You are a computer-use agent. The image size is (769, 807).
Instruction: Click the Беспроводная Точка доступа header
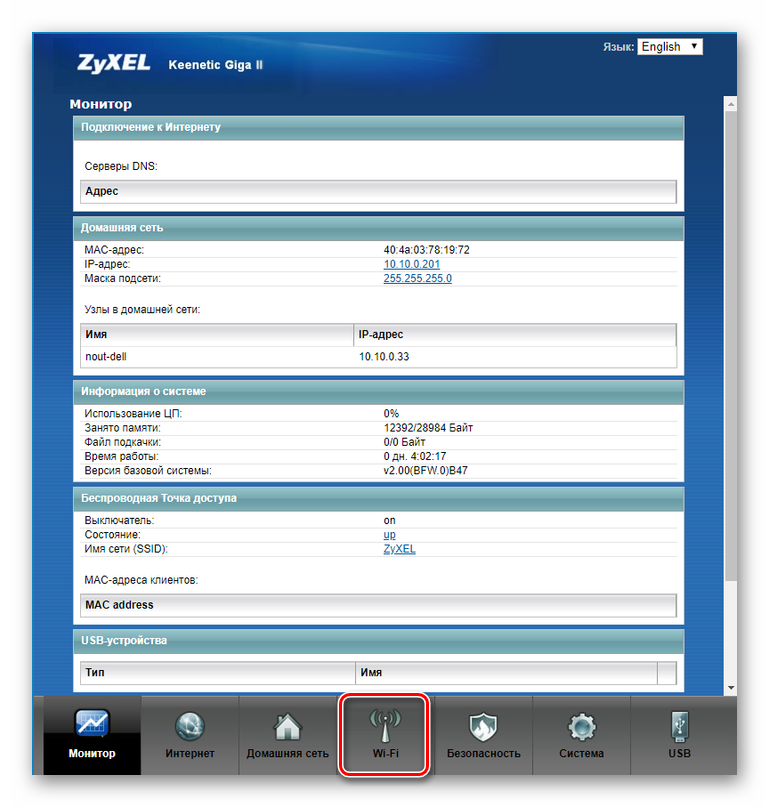point(378,499)
